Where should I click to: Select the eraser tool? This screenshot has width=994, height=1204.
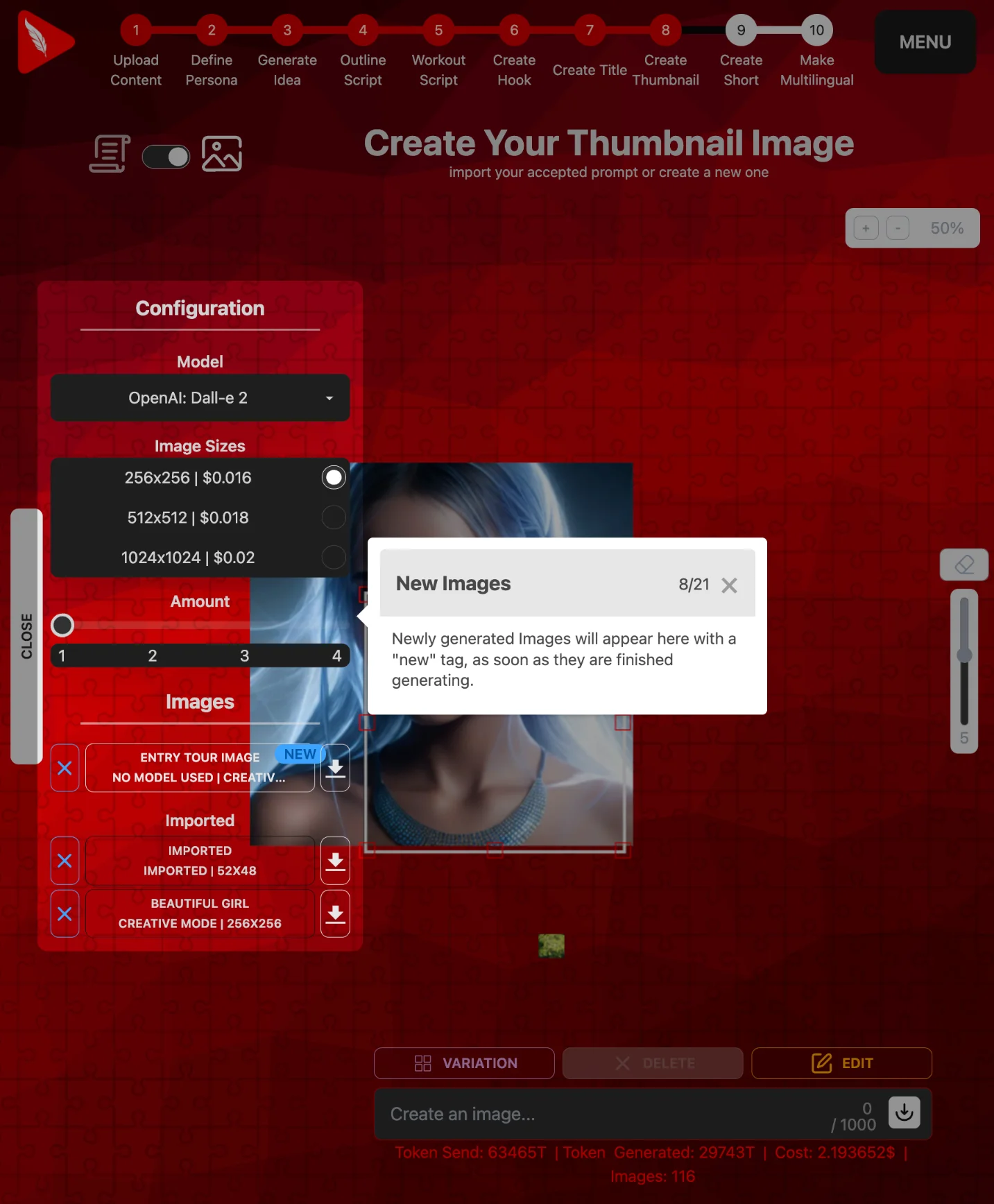coord(964,565)
